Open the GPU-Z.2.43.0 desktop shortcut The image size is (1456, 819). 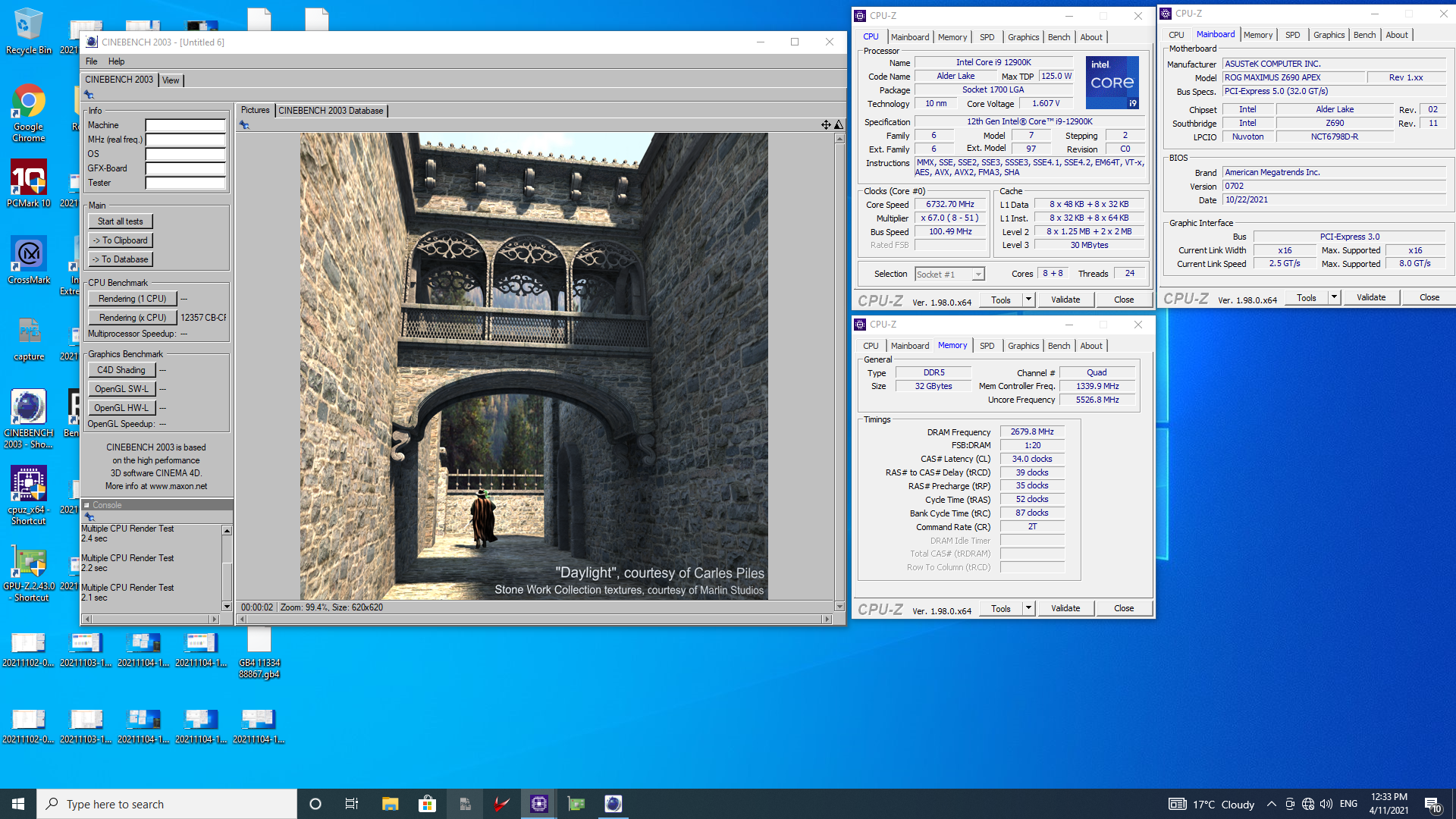pos(28,574)
